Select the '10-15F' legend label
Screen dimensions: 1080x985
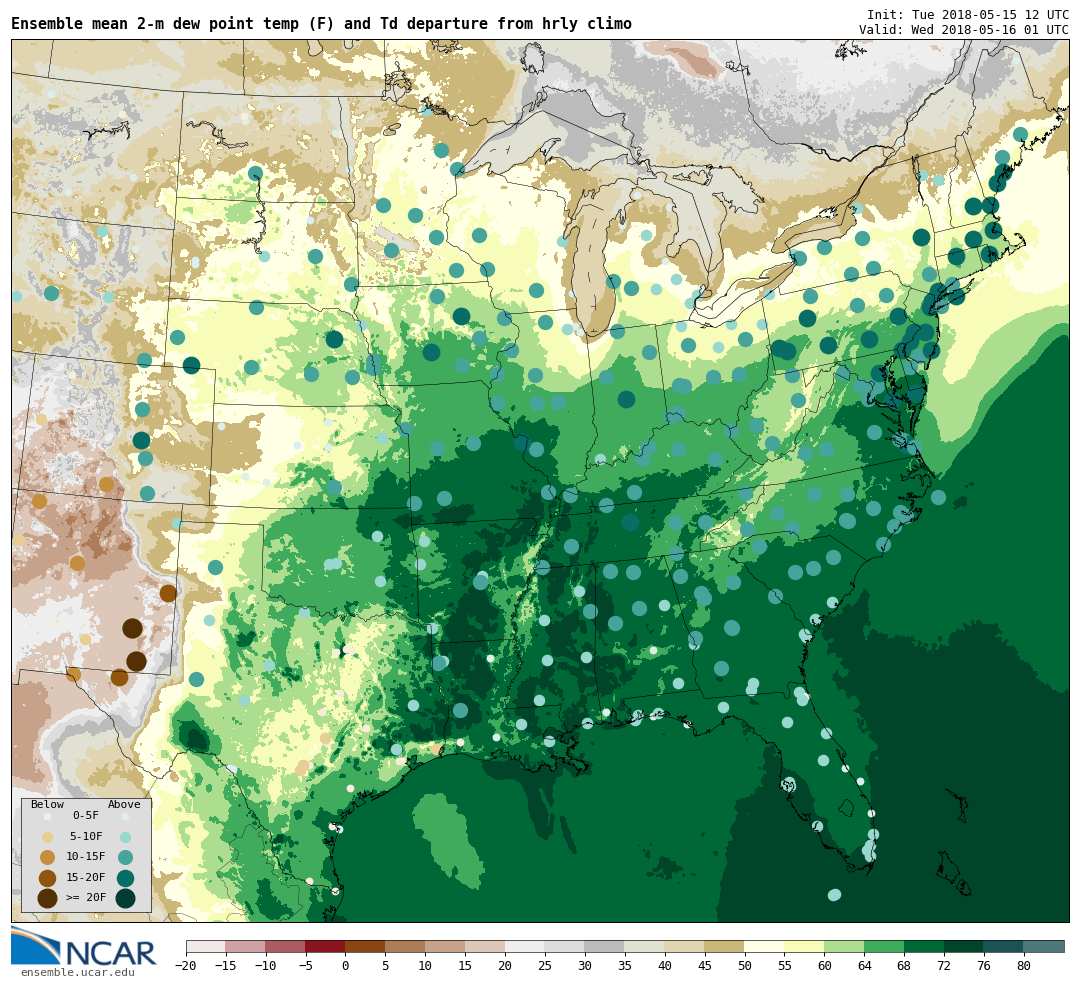click(86, 858)
